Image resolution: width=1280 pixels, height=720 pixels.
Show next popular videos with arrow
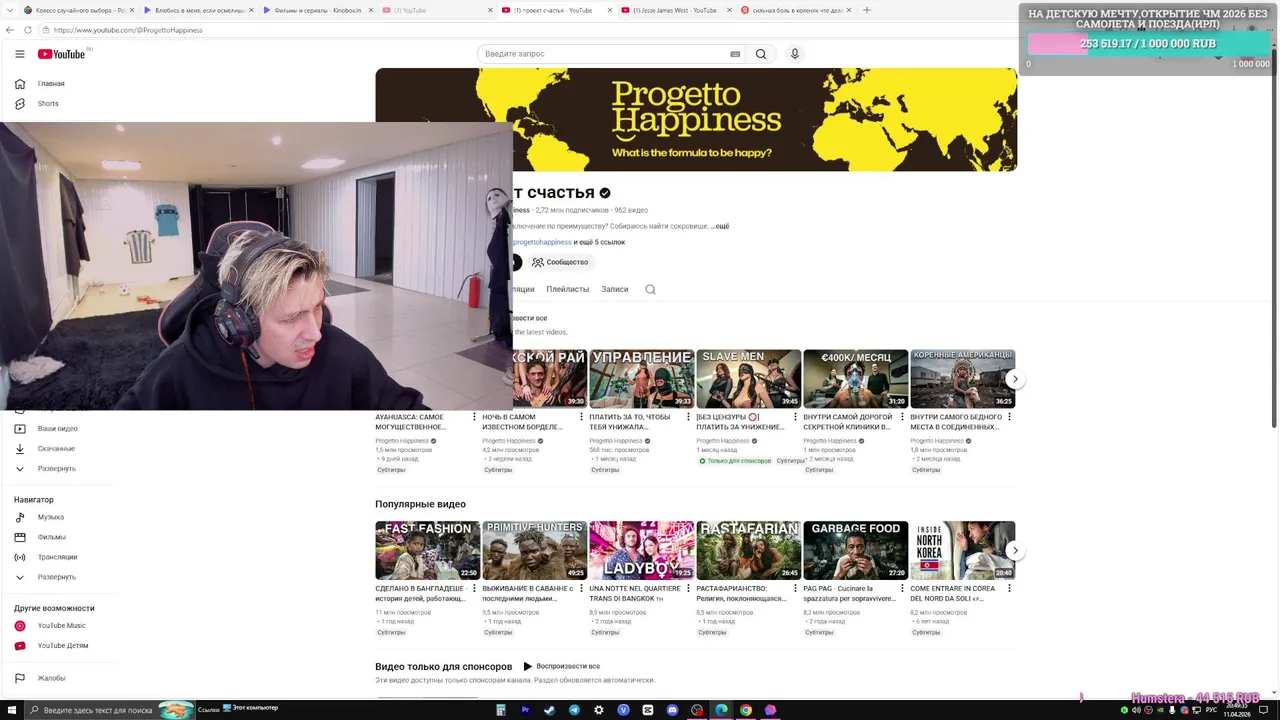tap(1015, 550)
